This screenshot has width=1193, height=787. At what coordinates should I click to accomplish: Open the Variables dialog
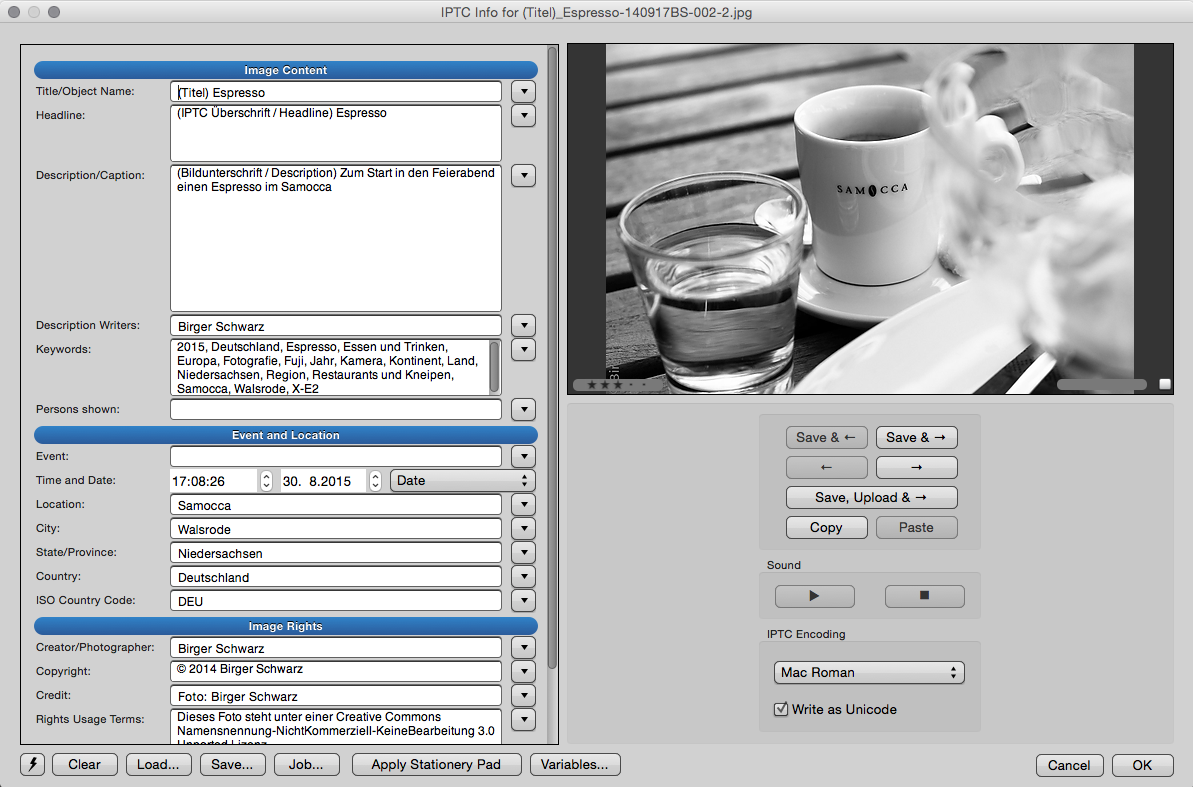(575, 765)
